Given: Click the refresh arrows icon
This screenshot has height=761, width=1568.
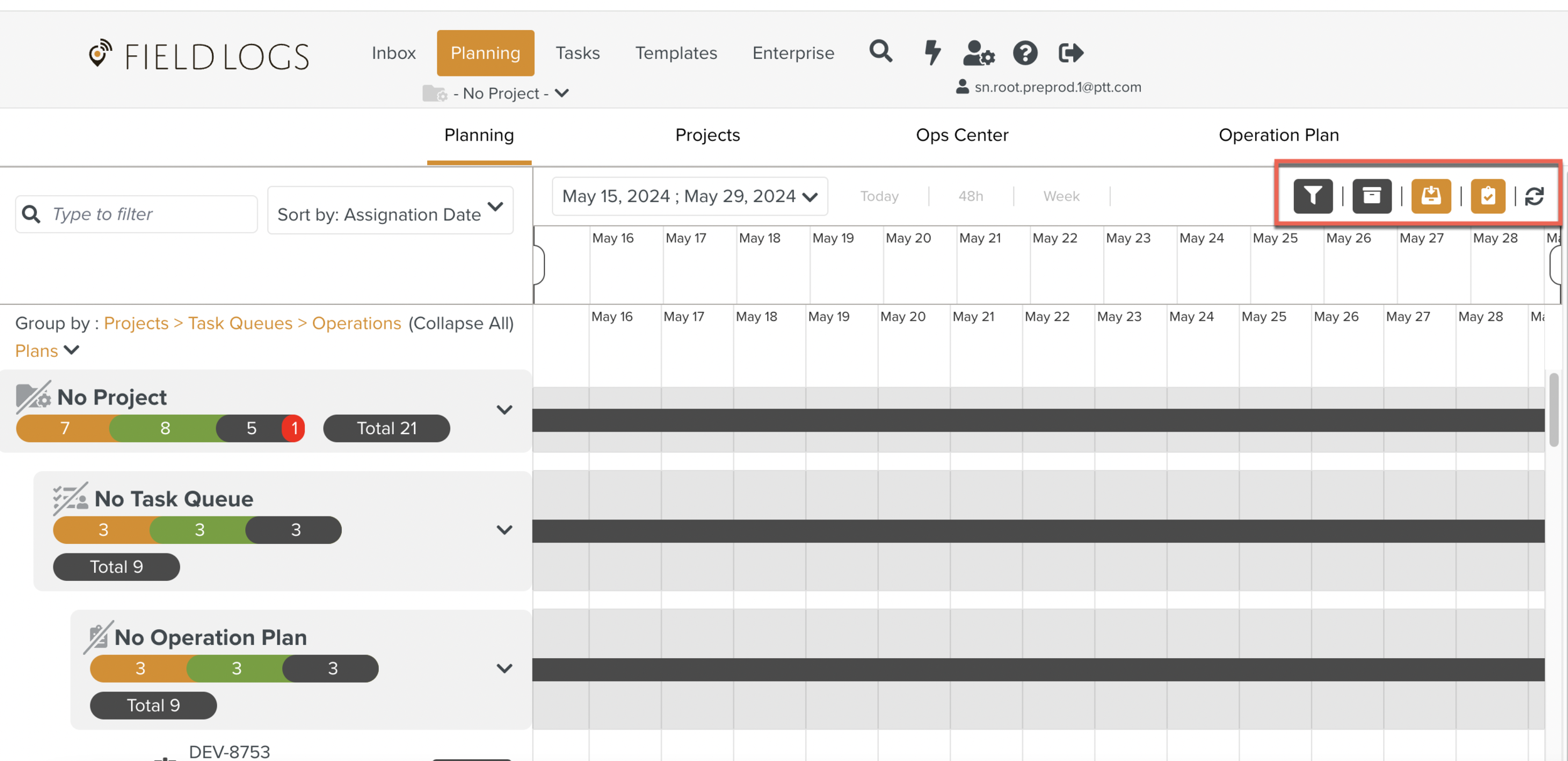Looking at the screenshot, I should click(x=1534, y=196).
